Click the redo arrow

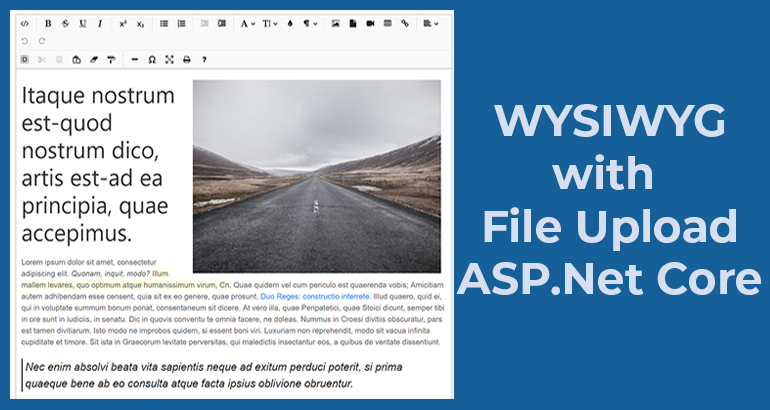pyautogui.click(x=42, y=41)
